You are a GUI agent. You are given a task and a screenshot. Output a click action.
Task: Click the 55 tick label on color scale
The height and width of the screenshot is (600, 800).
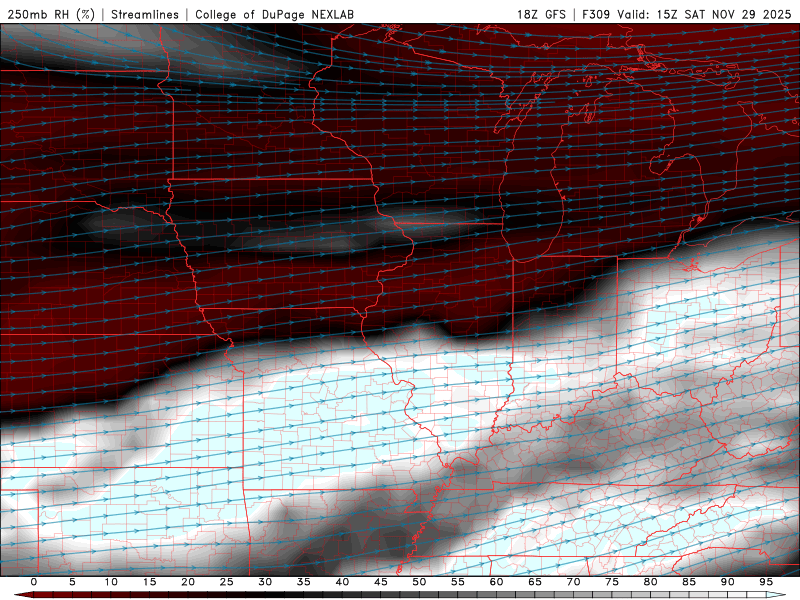pos(458,582)
